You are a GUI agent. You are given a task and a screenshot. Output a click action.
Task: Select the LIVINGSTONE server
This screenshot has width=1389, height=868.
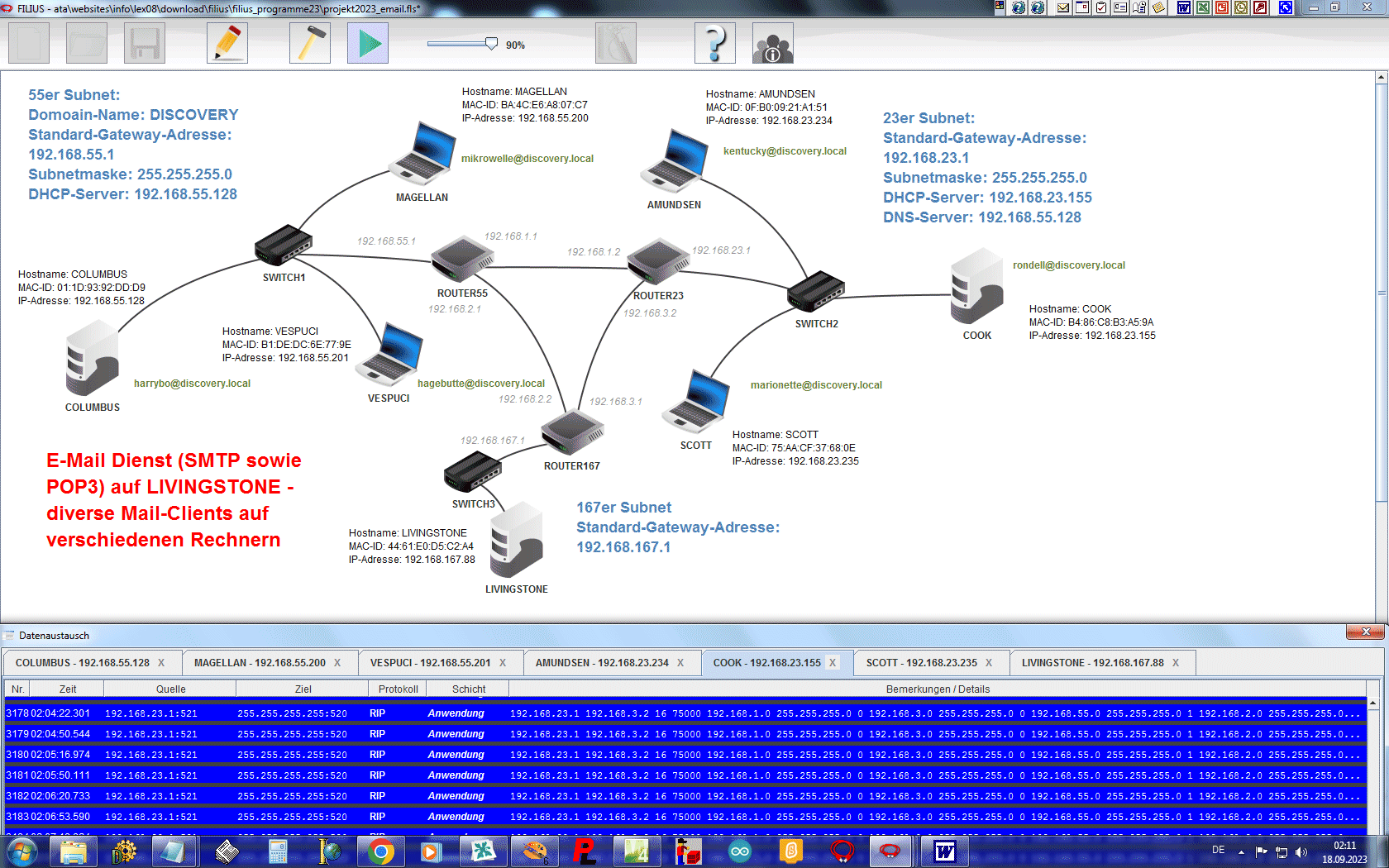[517, 540]
